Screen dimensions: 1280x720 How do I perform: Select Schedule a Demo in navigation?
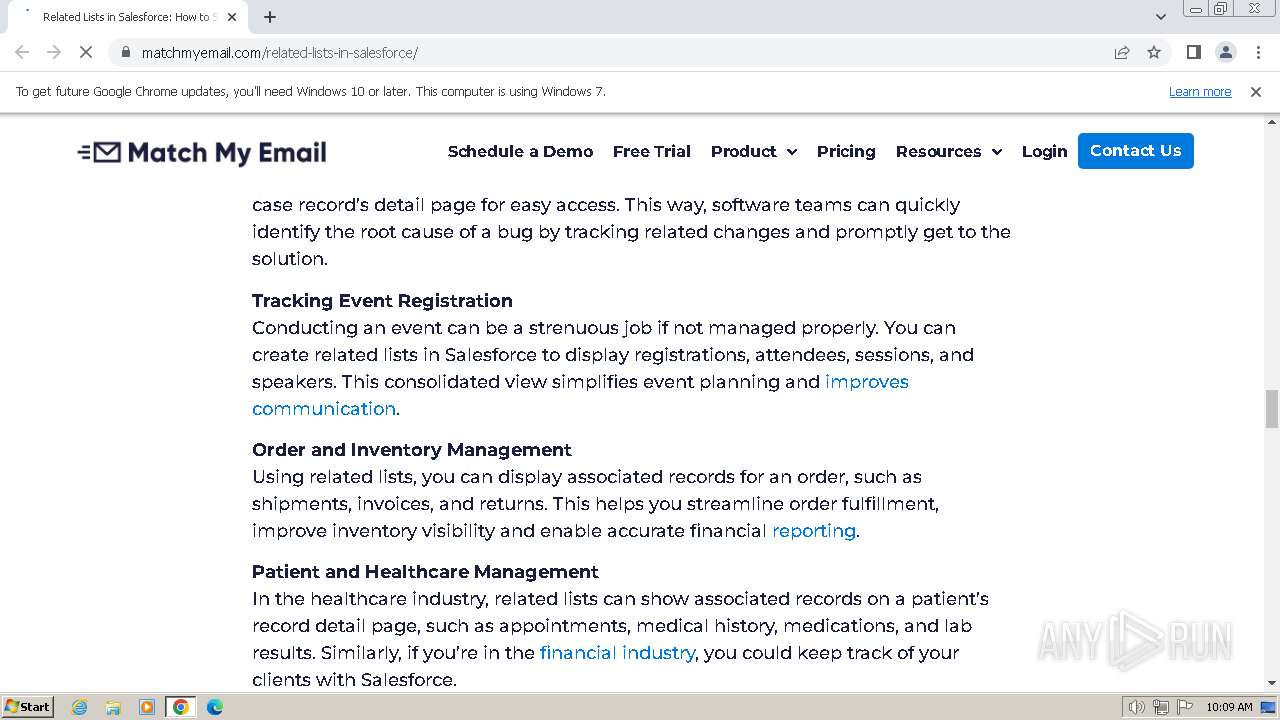(520, 151)
